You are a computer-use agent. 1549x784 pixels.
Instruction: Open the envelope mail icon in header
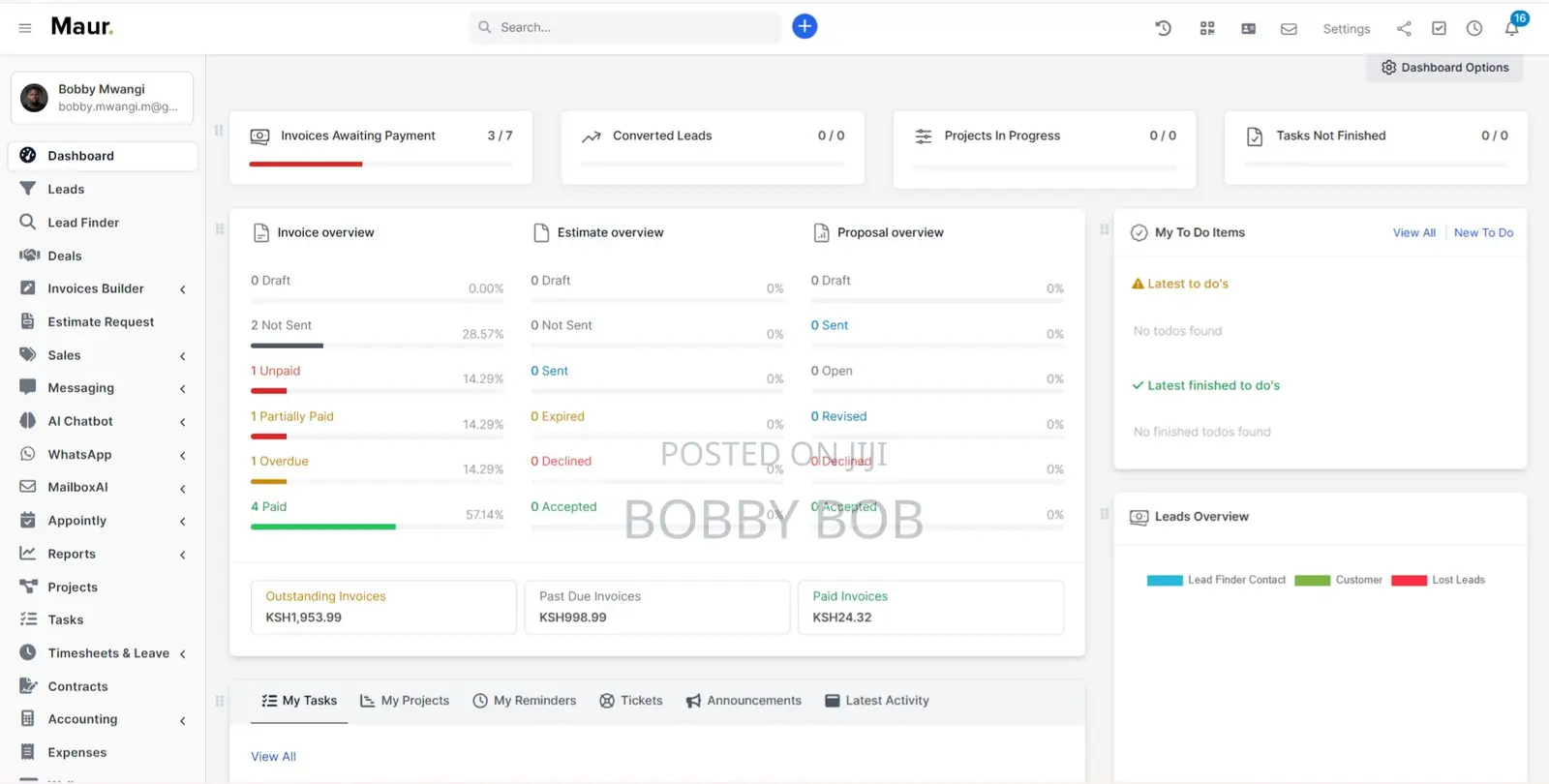(x=1289, y=29)
